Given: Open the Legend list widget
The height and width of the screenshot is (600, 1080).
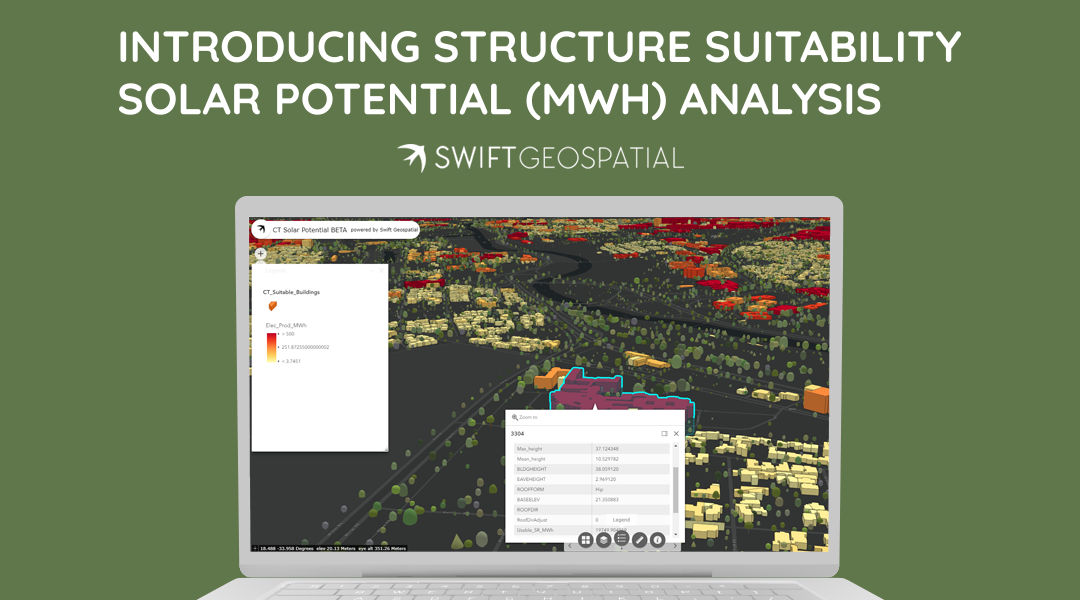Looking at the screenshot, I should tap(621, 539).
